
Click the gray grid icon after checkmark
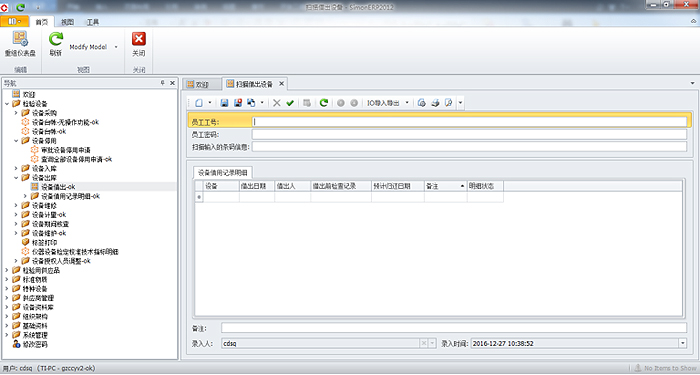tap(307, 103)
